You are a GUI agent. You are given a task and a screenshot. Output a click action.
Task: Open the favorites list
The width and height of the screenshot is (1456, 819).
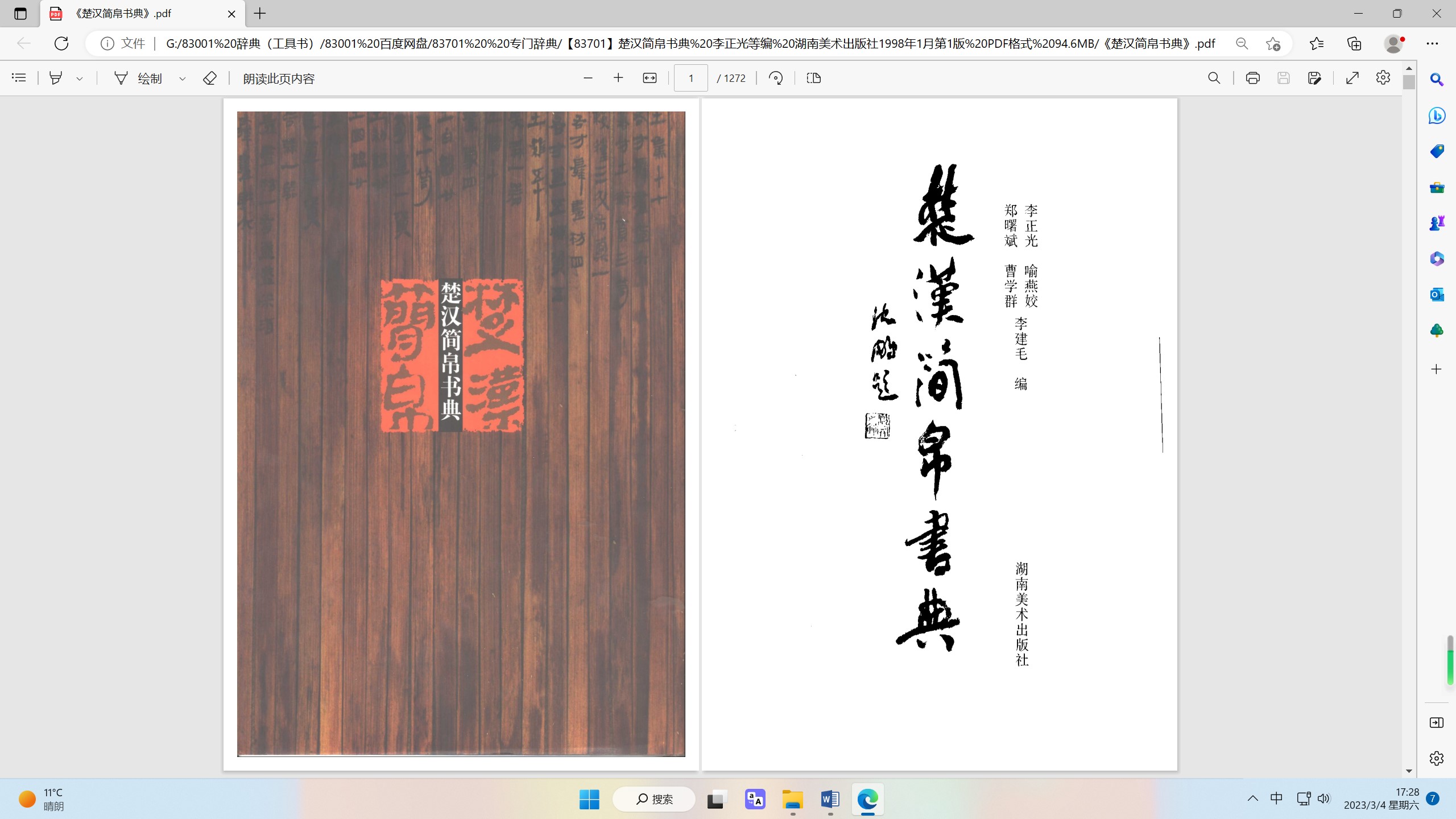click(1316, 44)
